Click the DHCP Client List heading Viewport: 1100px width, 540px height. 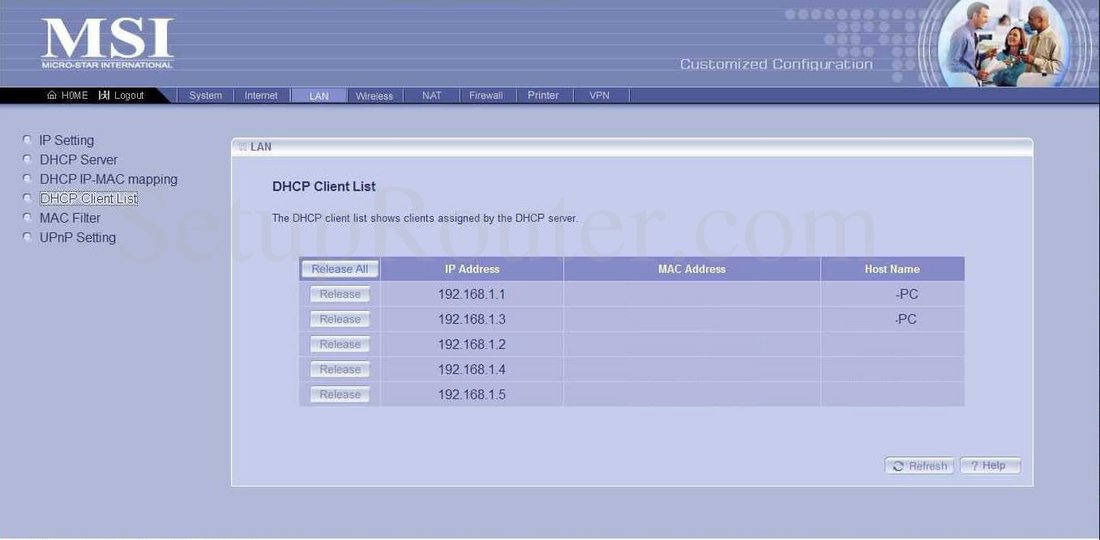point(323,187)
